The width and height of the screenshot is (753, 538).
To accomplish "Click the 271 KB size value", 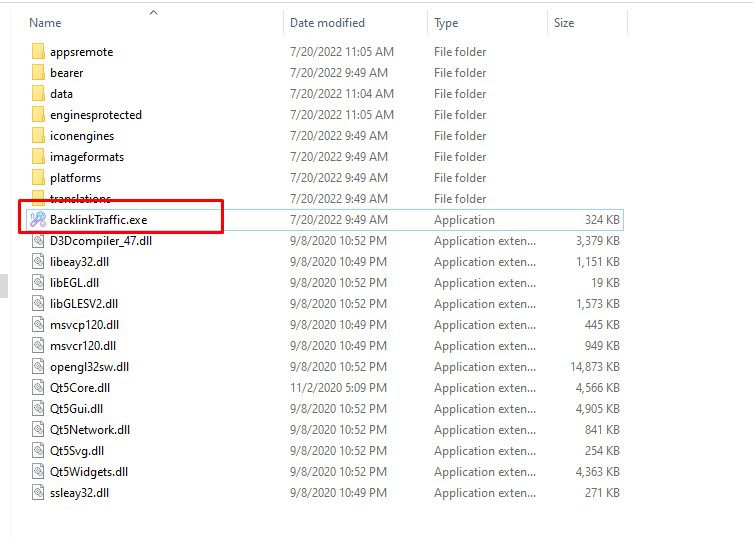I will [602, 493].
